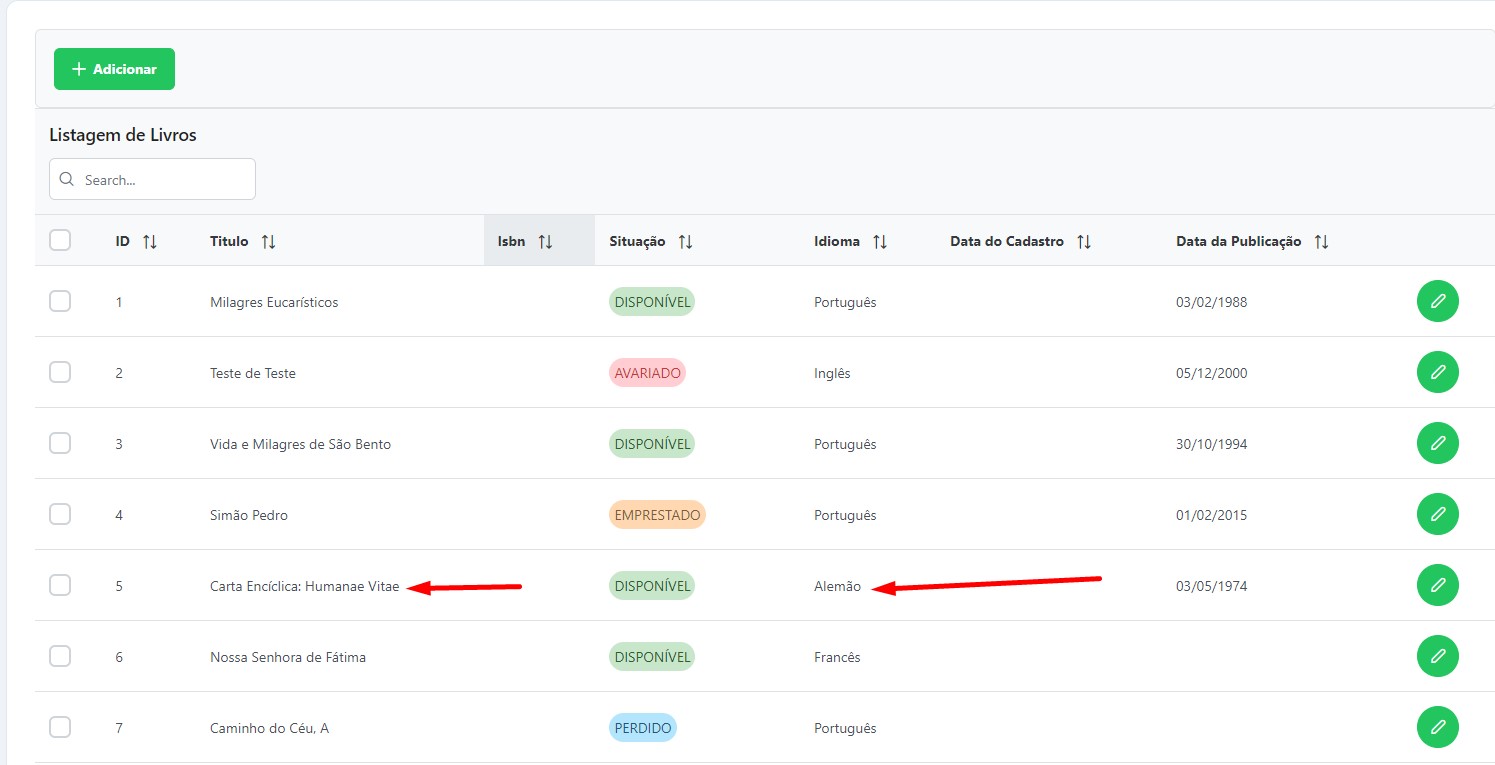Tick the Simão Pedro row checkbox
The height and width of the screenshot is (765, 1495).
click(x=60, y=514)
